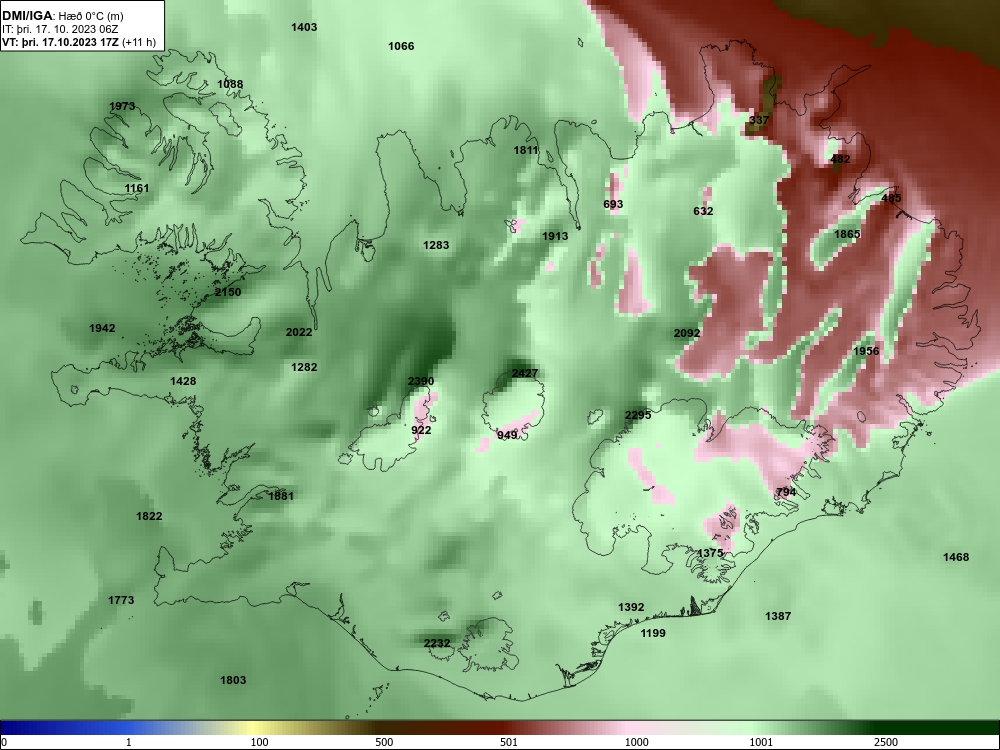Click the 1468 value in the southeast

(x=956, y=557)
